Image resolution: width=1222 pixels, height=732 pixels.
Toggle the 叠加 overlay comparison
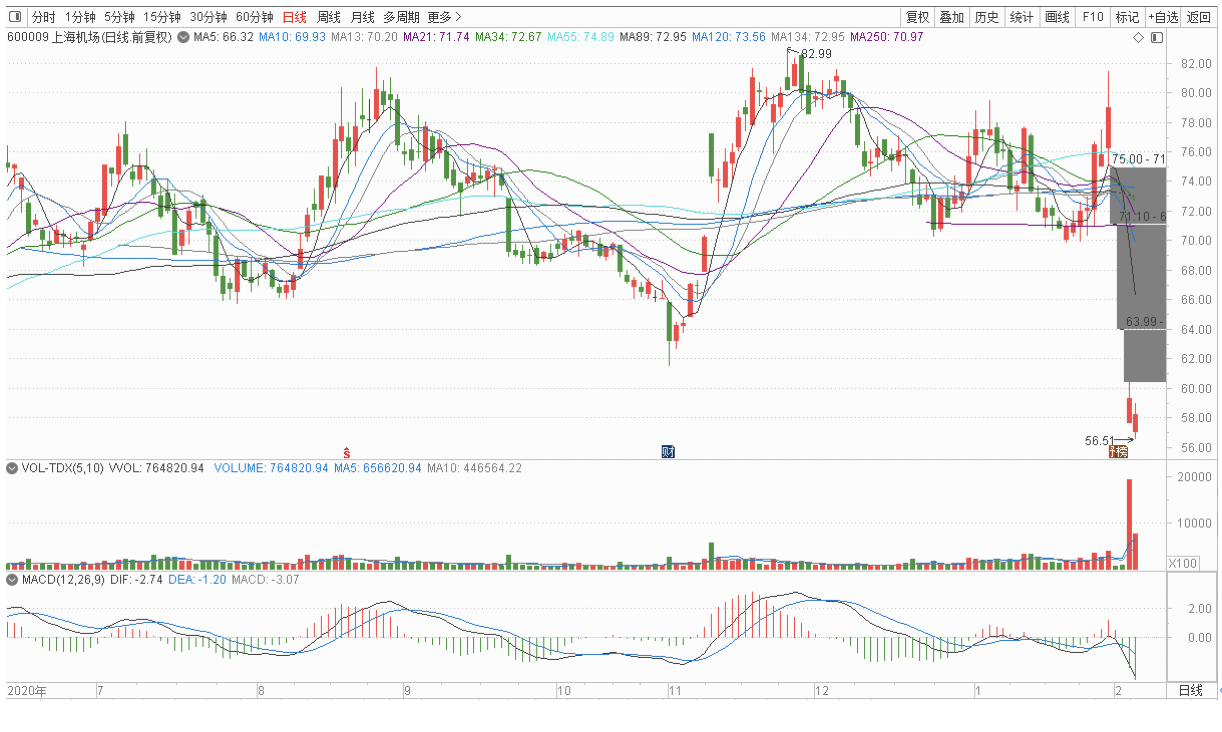952,17
